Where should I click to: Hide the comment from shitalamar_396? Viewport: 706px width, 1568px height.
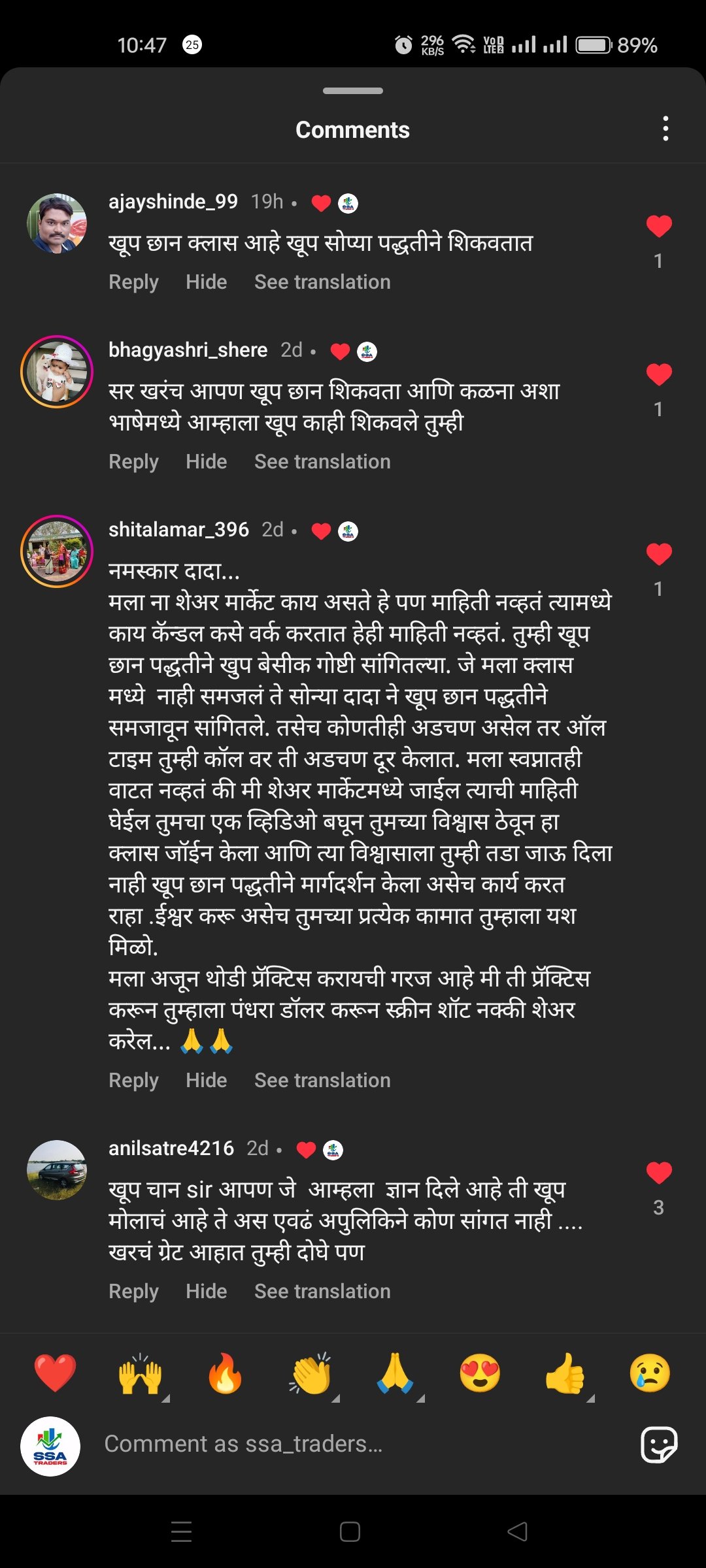tap(206, 1080)
